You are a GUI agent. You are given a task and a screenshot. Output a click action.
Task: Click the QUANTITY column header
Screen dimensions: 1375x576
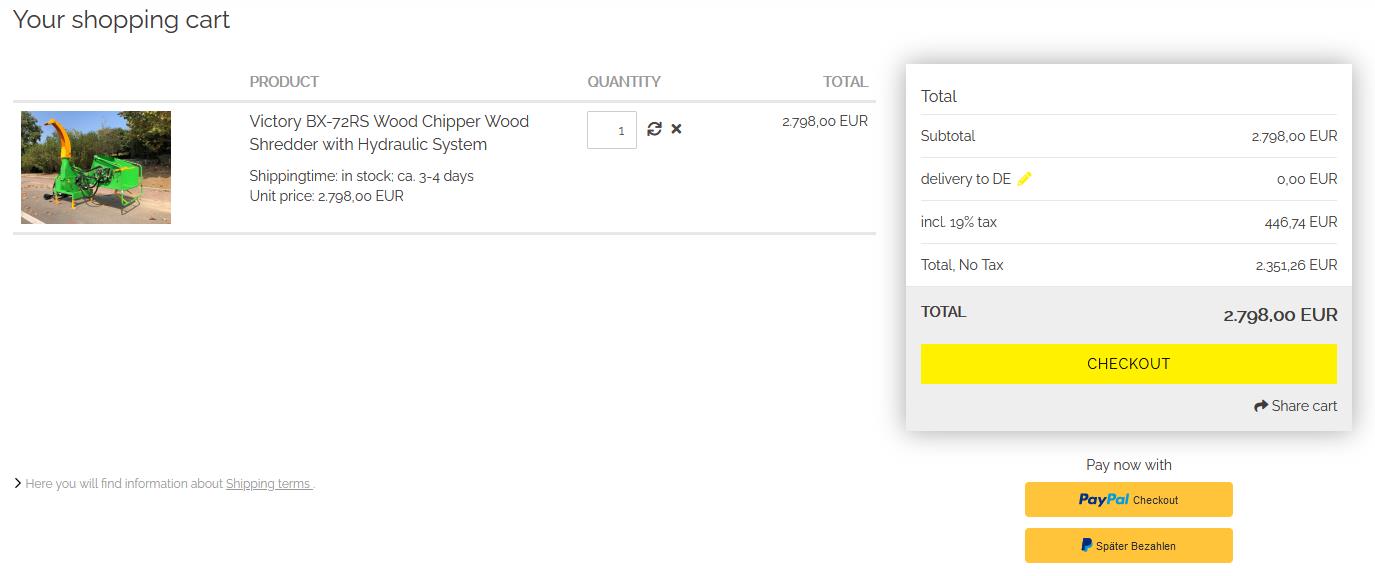click(624, 82)
